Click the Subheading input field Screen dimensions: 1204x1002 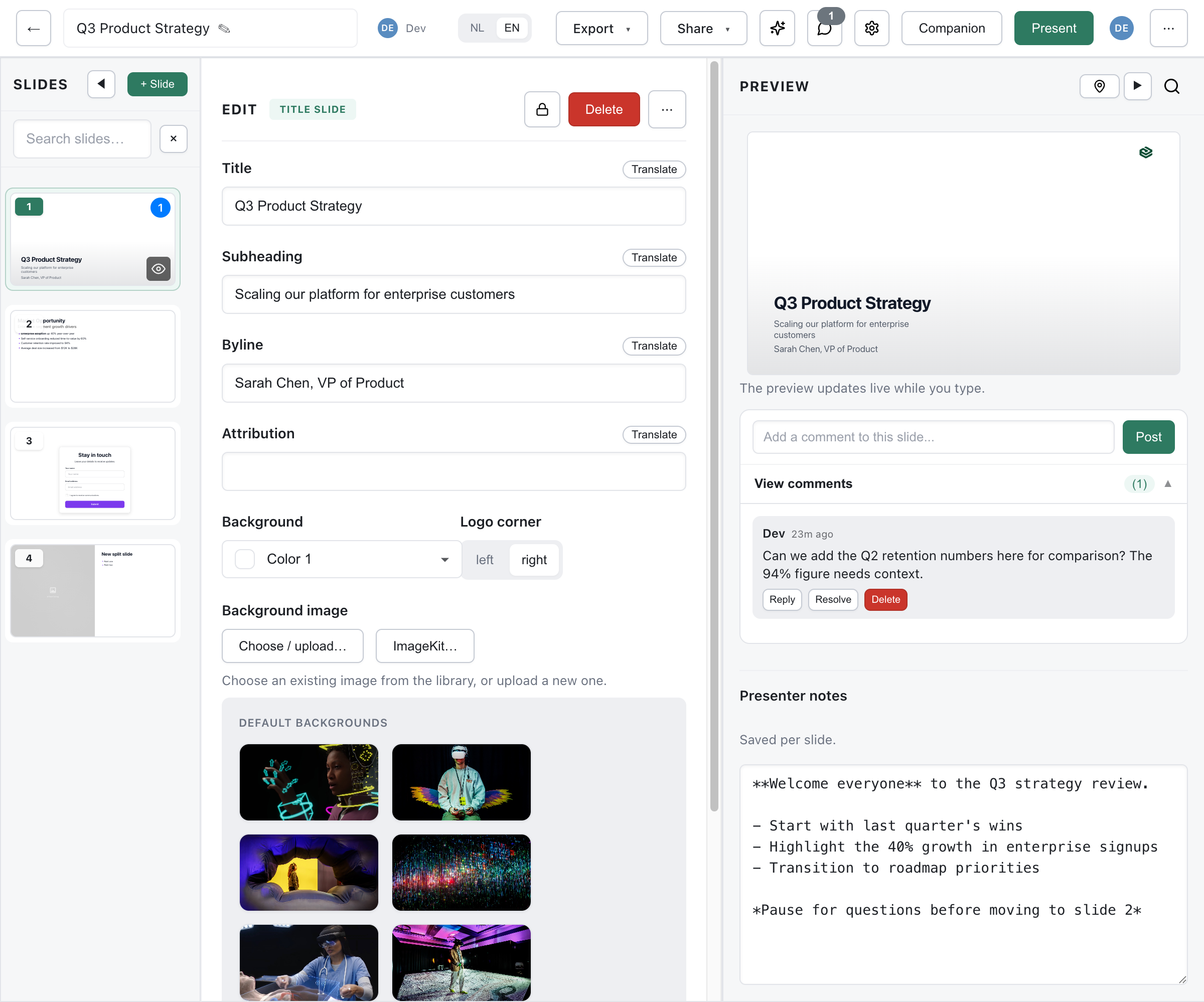coord(454,294)
